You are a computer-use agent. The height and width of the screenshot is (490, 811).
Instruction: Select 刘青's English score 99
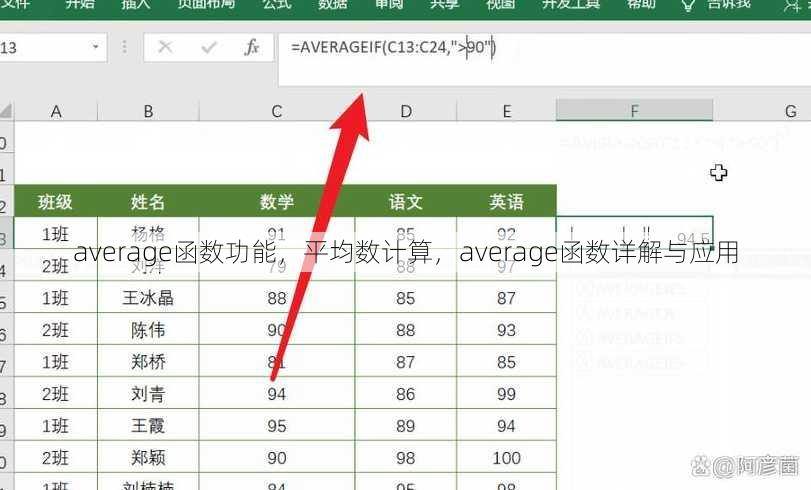pyautogui.click(x=506, y=394)
